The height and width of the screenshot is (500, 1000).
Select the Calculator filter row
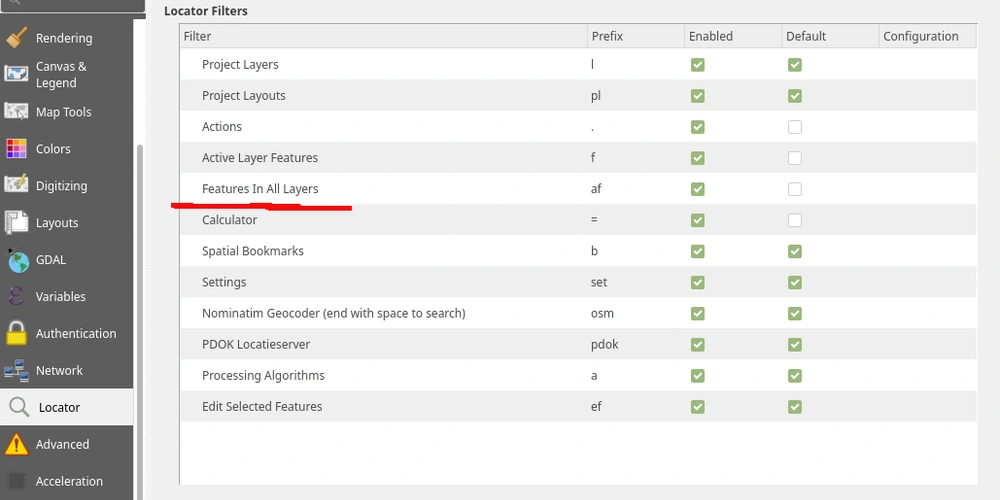[578, 220]
